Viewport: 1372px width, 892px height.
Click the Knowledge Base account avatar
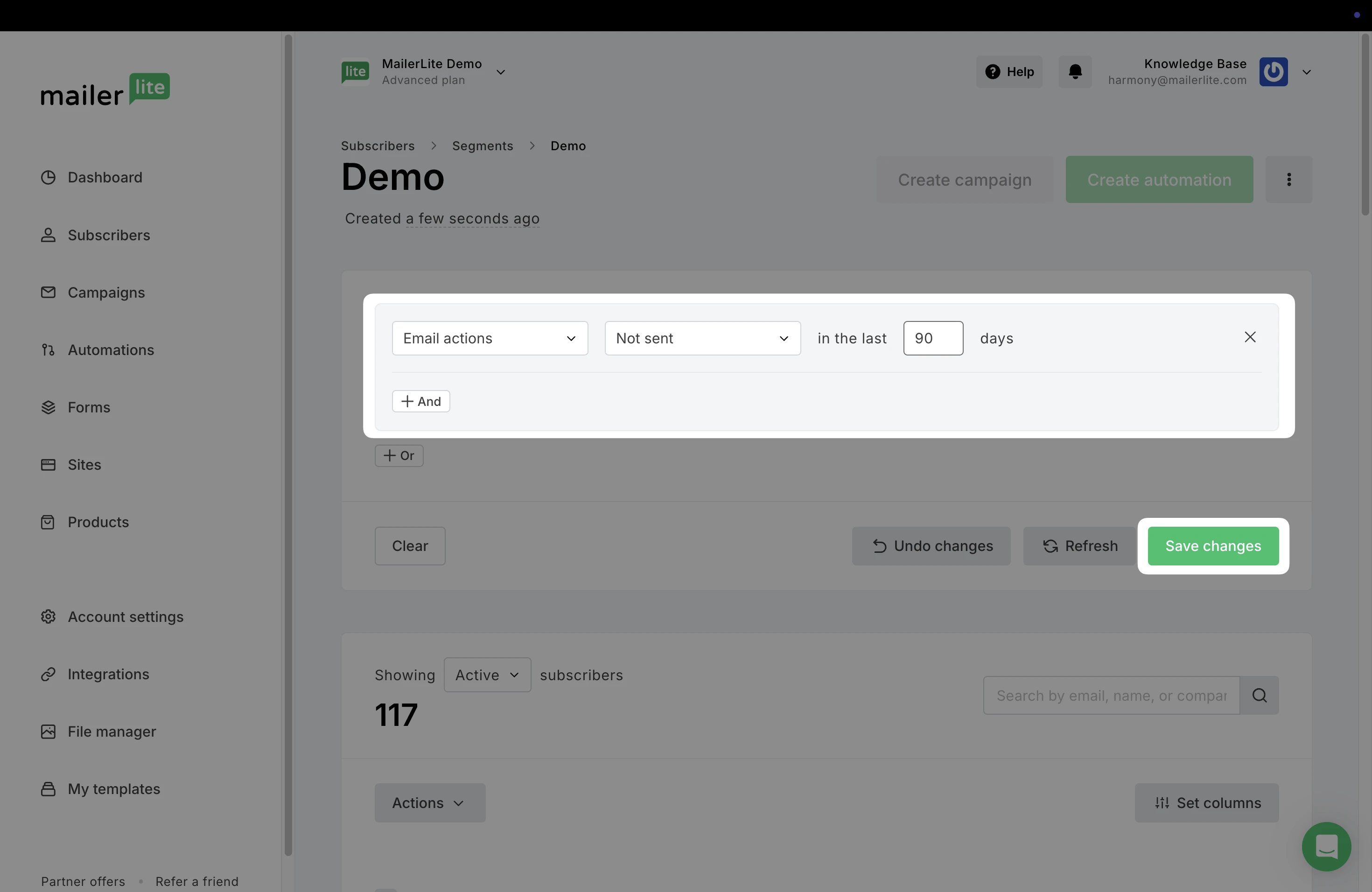point(1273,72)
